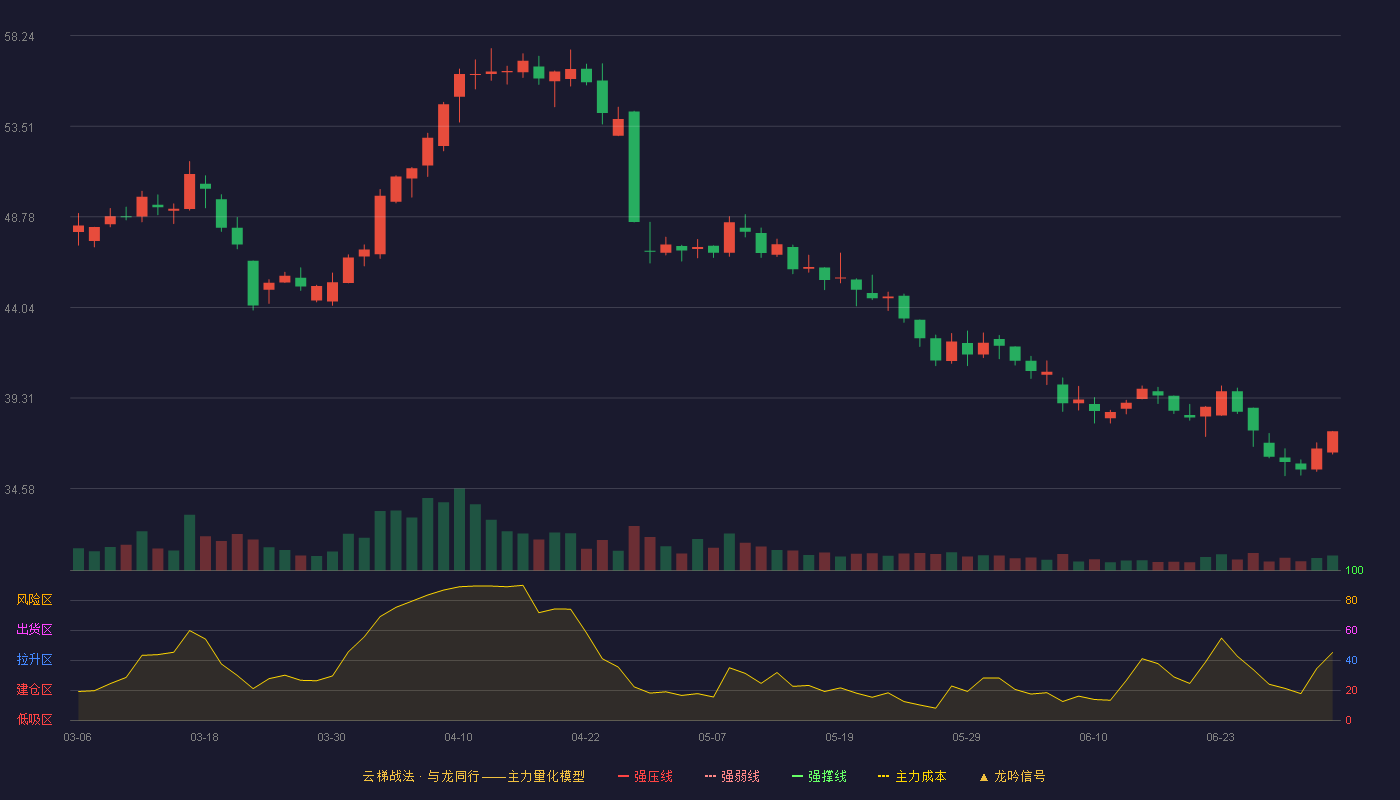Viewport: 1400px width, 800px height.
Task: Click the 05-19 date label
Action: click(x=839, y=737)
